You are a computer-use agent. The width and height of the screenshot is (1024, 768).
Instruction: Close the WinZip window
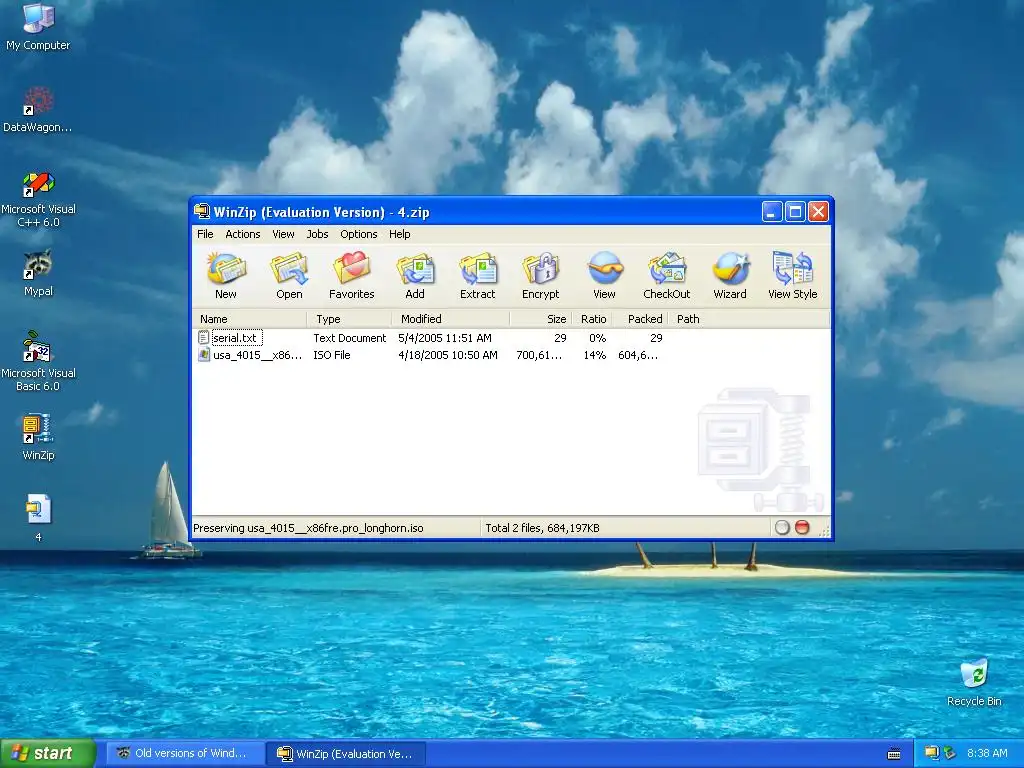point(818,212)
